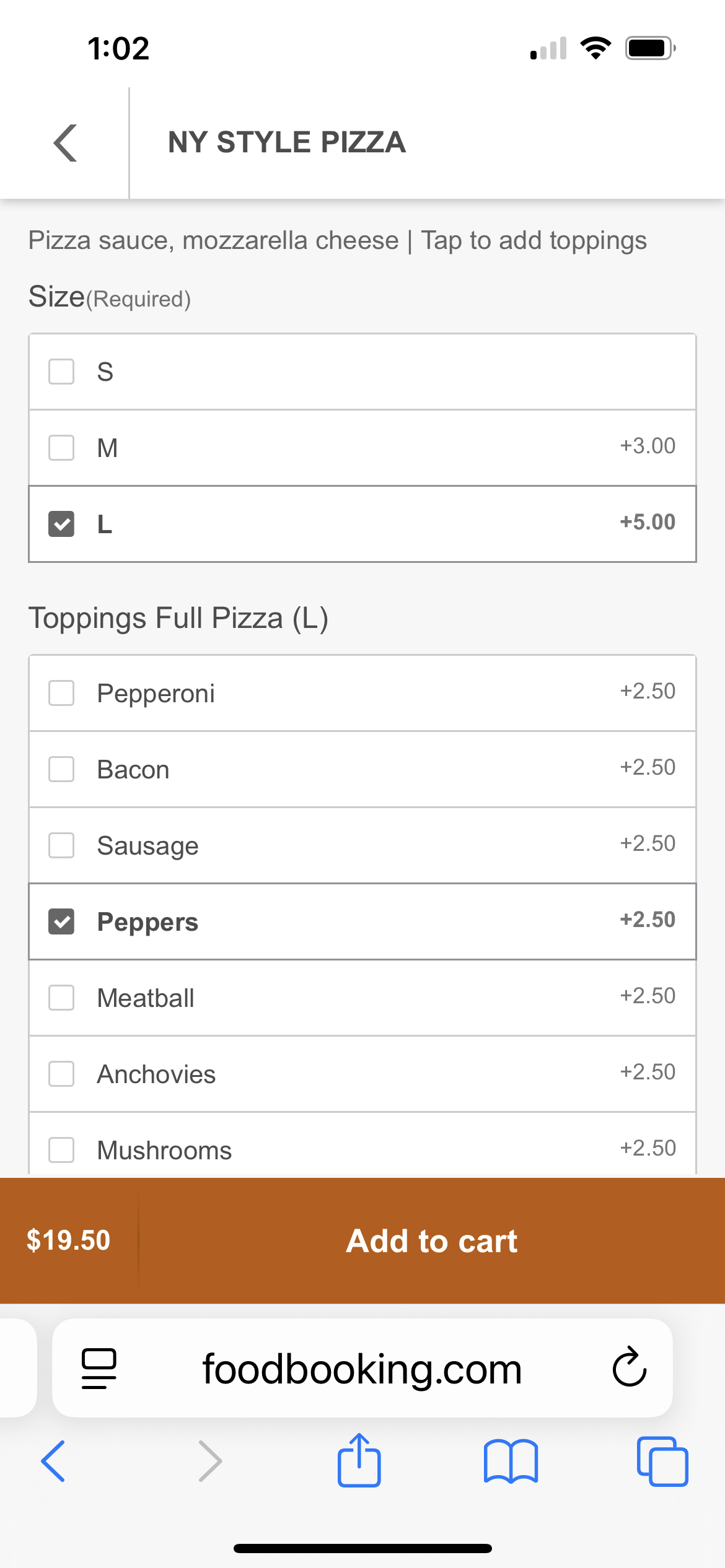Show all Safari tabs
Image resolution: width=725 pixels, height=1568 pixels.
point(662,1461)
